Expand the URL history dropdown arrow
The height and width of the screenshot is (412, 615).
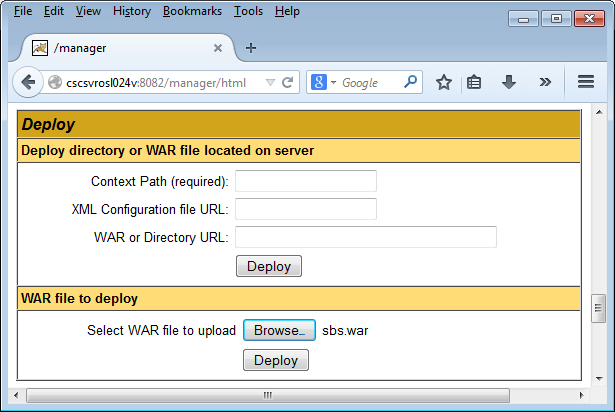(270, 83)
